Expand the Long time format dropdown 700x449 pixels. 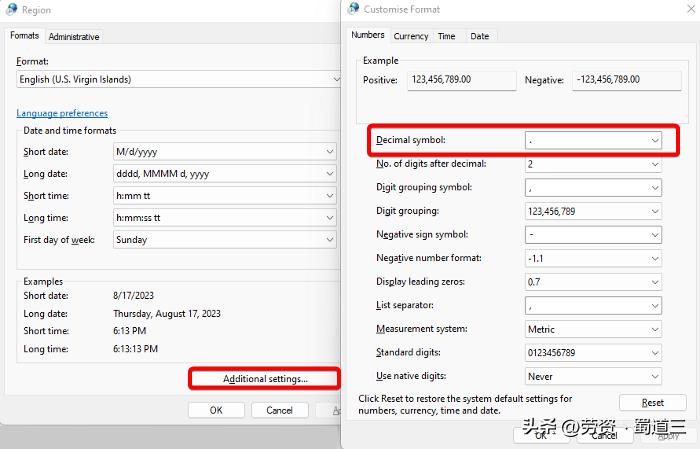pos(225,218)
